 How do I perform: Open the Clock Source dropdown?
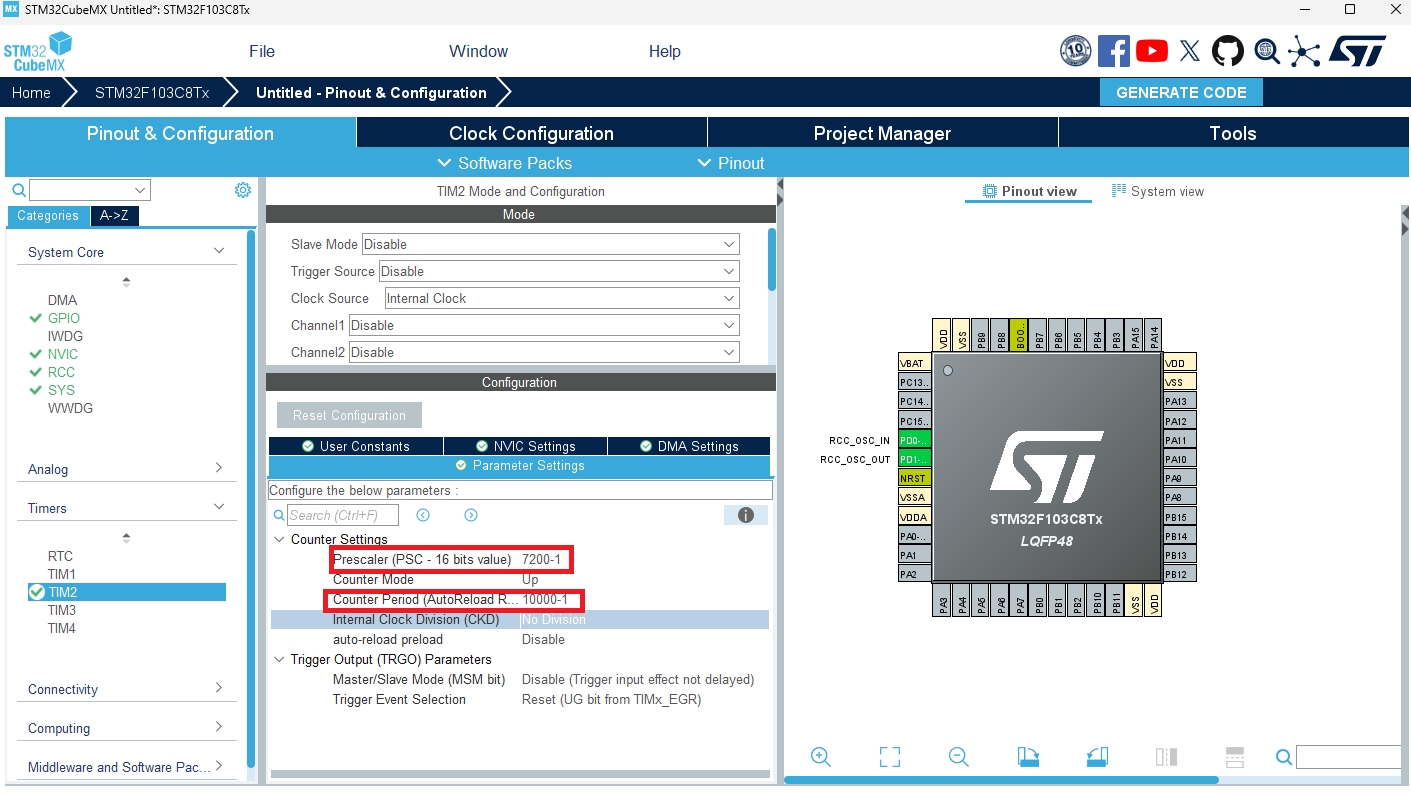pyautogui.click(x=562, y=298)
